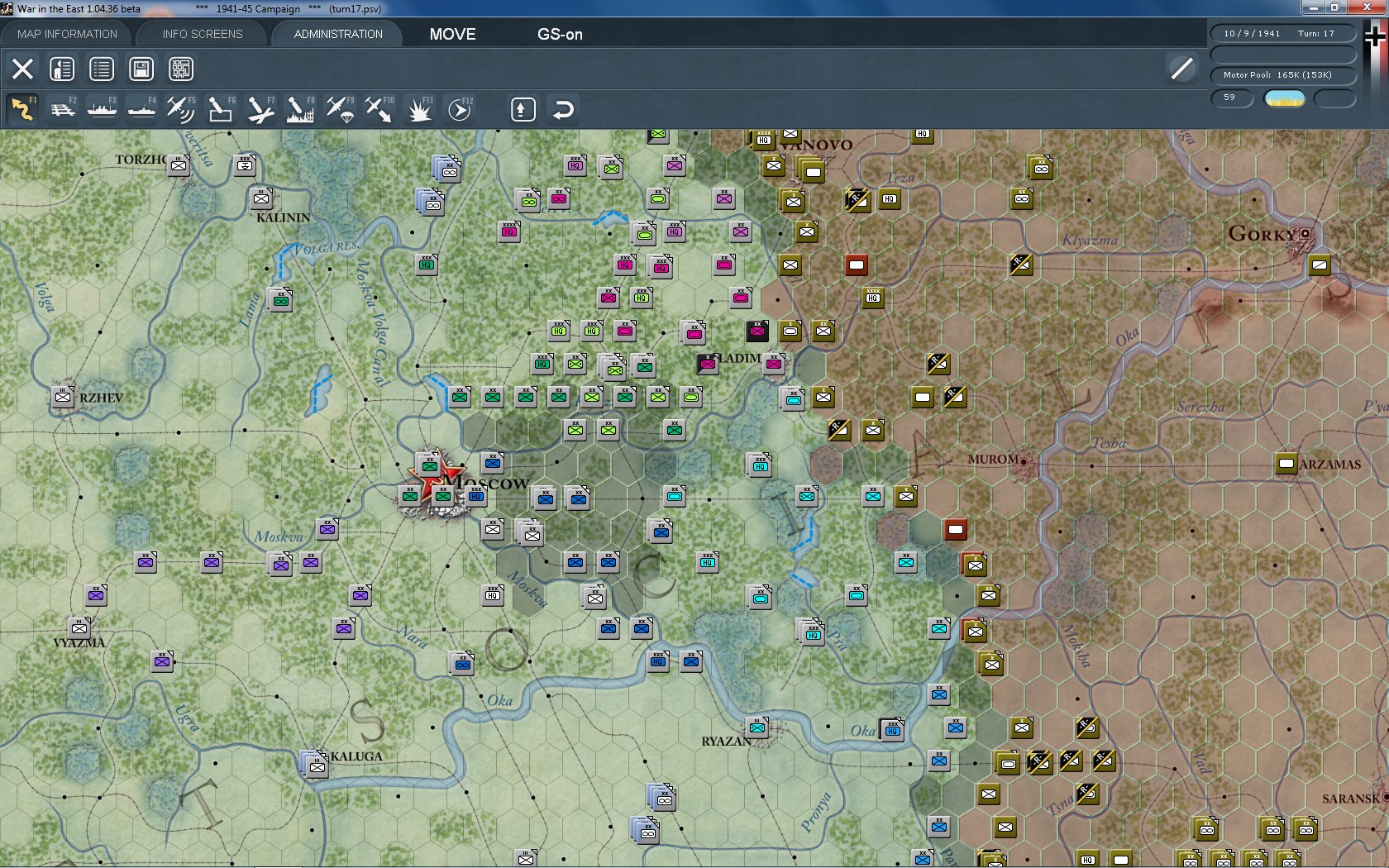Click the Motor Pool 165K (153K) readout
The width and height of the screenshot is (1389, 868).
[1283, 75]
